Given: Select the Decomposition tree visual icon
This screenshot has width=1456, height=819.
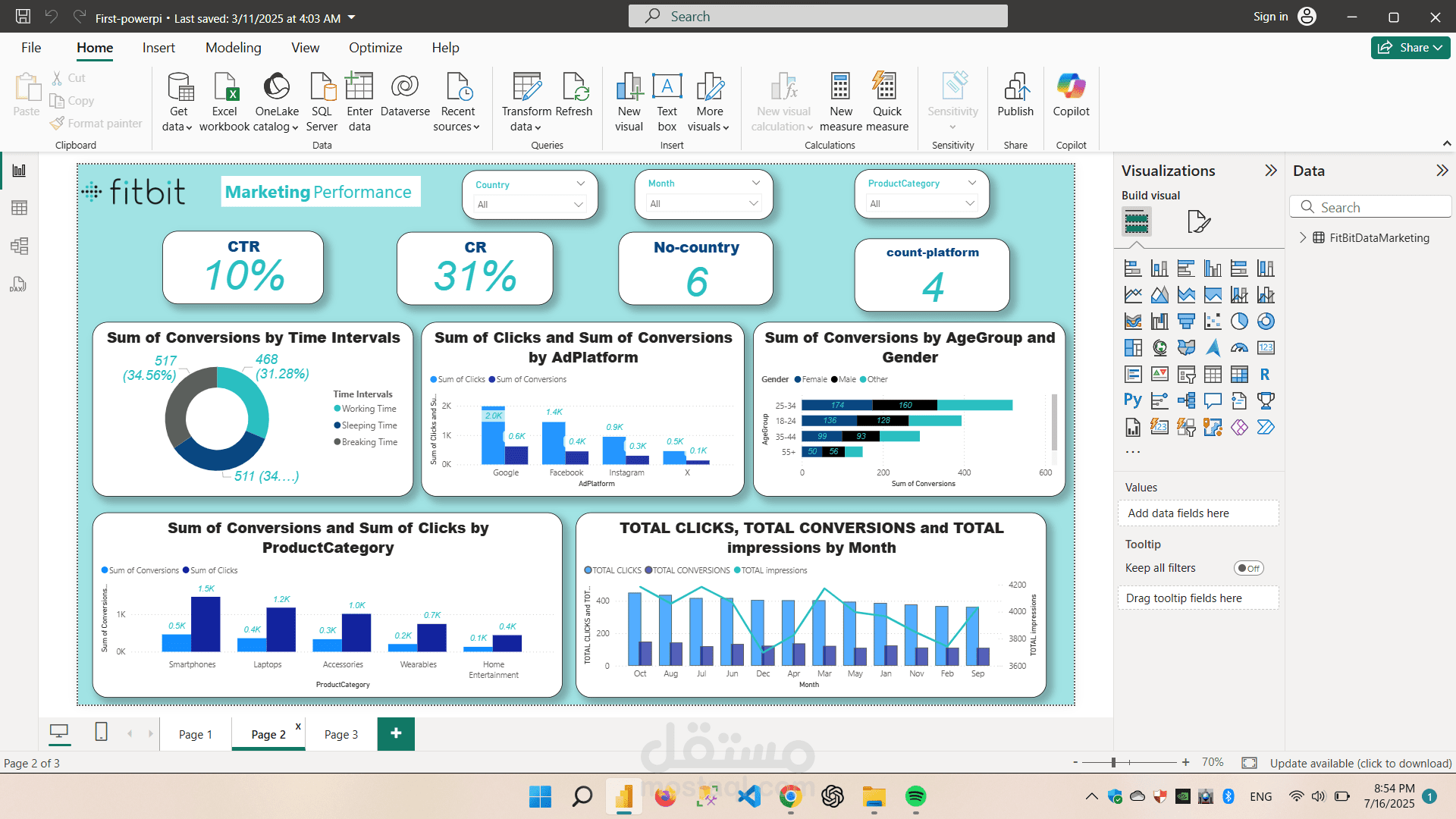Looking at the screenshot, I should click(x=1186, y=400).
